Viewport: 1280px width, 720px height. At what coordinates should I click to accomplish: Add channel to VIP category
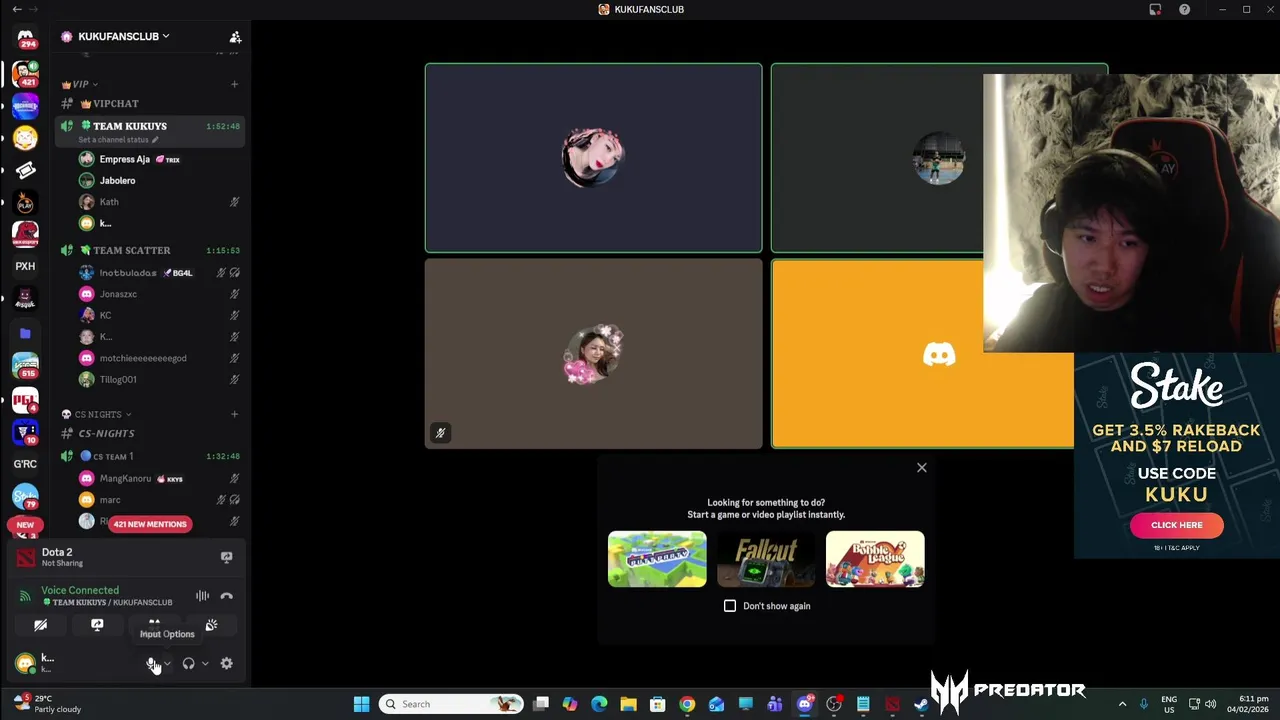pos(234,84)
